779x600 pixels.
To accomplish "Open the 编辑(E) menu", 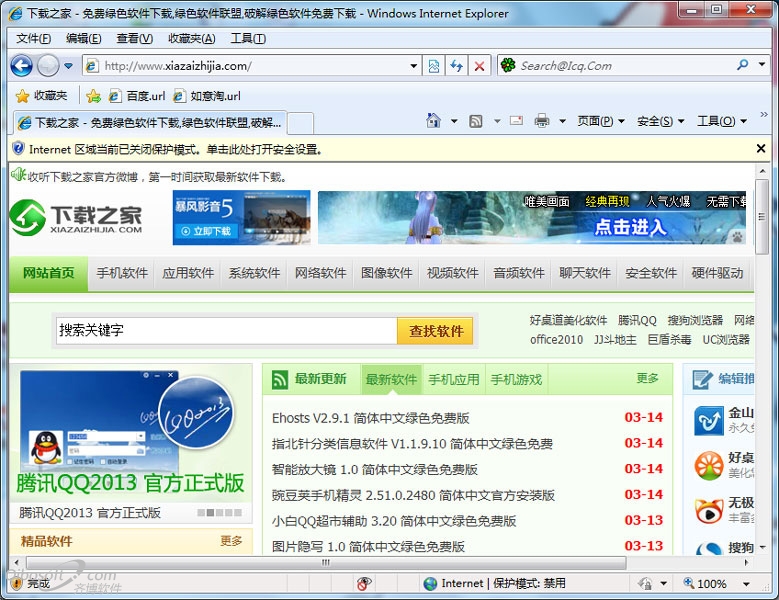I will (x=83, y=38).
